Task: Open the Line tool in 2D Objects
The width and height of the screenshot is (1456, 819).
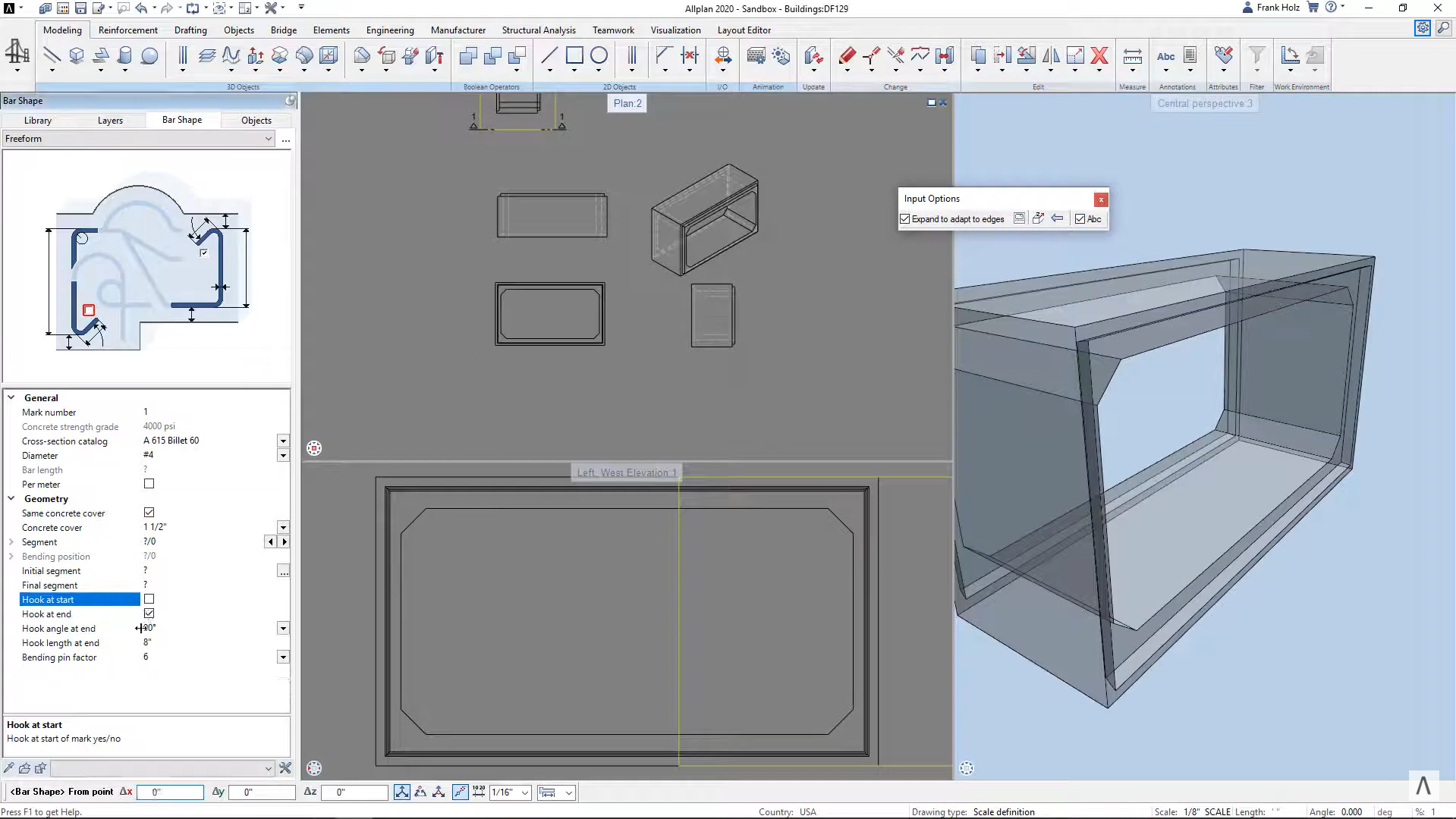Action: tap(549, 55)
